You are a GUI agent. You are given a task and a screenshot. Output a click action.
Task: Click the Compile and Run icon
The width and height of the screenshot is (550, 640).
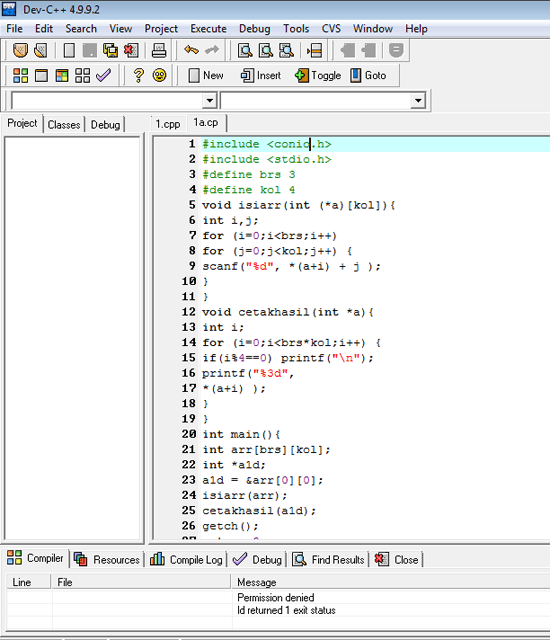point(62,76)
